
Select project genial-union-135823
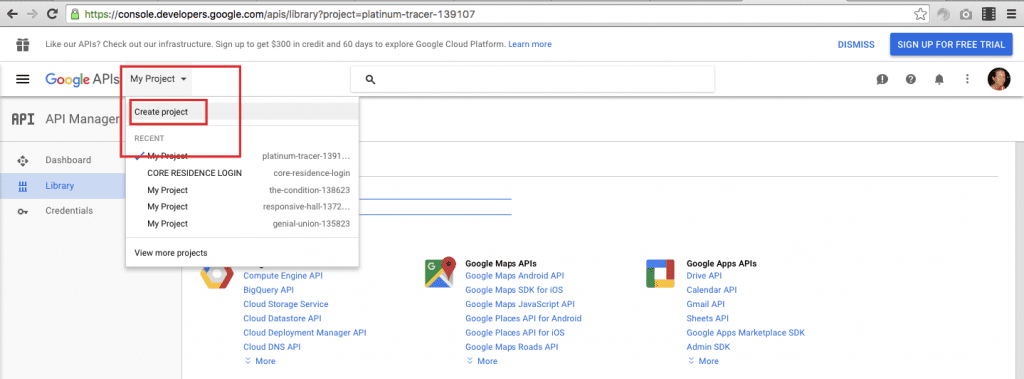click(x=242, y=223)
